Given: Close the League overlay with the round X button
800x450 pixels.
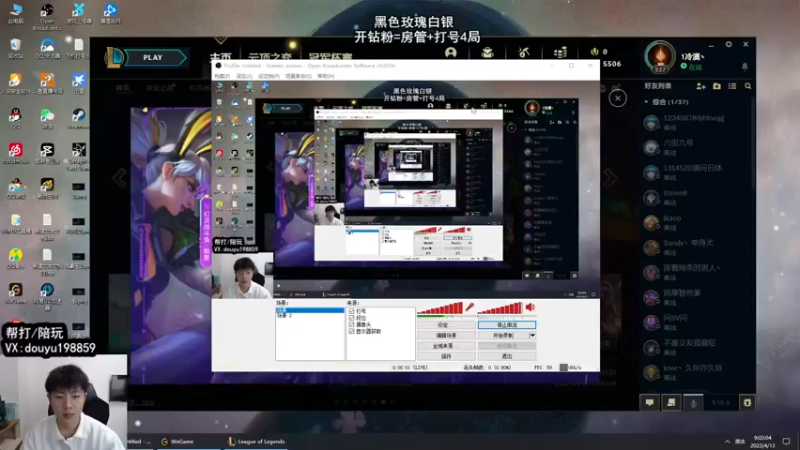Looking at the screenshot, I should 618,98.
